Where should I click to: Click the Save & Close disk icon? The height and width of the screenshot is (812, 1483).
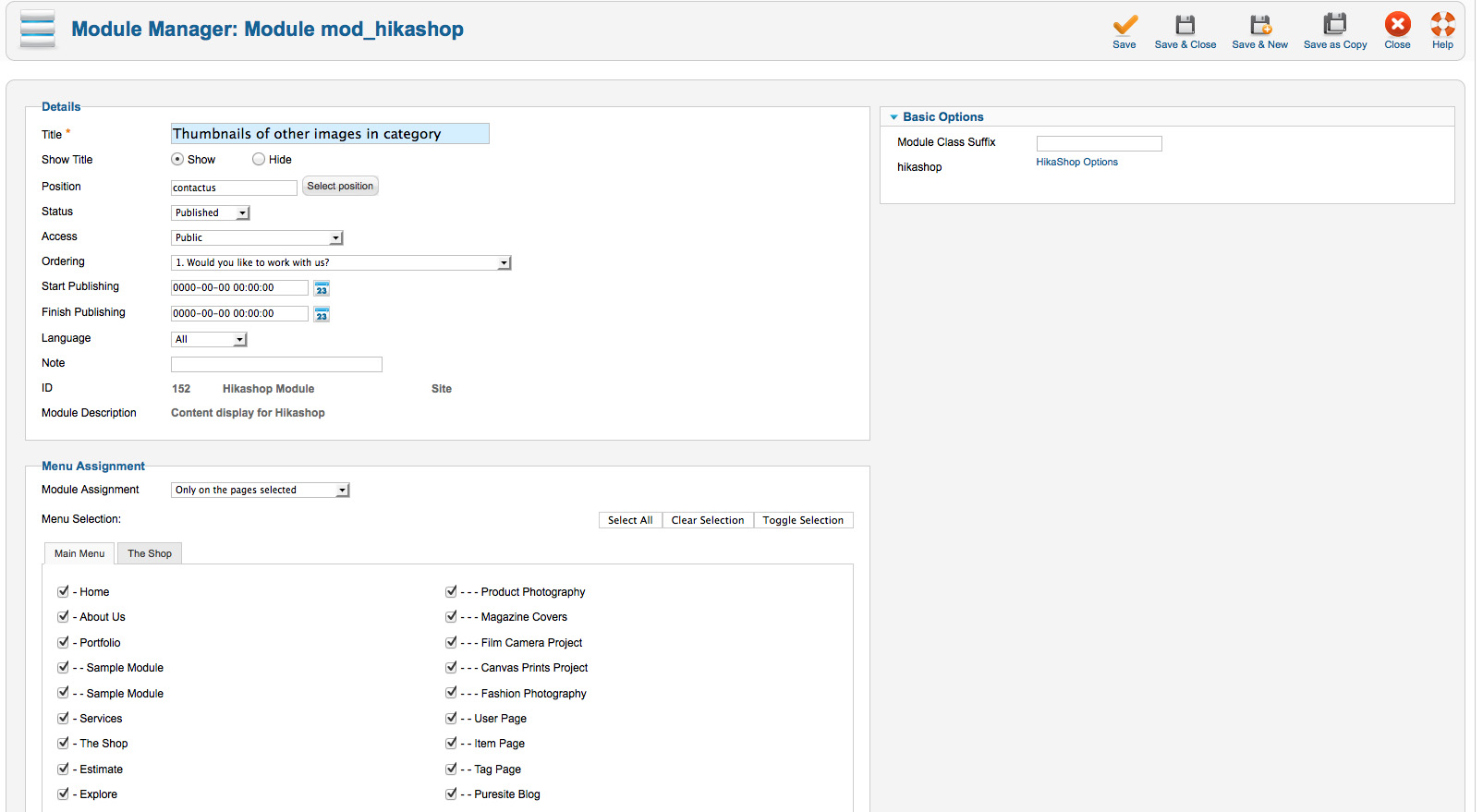(1185, 24)
